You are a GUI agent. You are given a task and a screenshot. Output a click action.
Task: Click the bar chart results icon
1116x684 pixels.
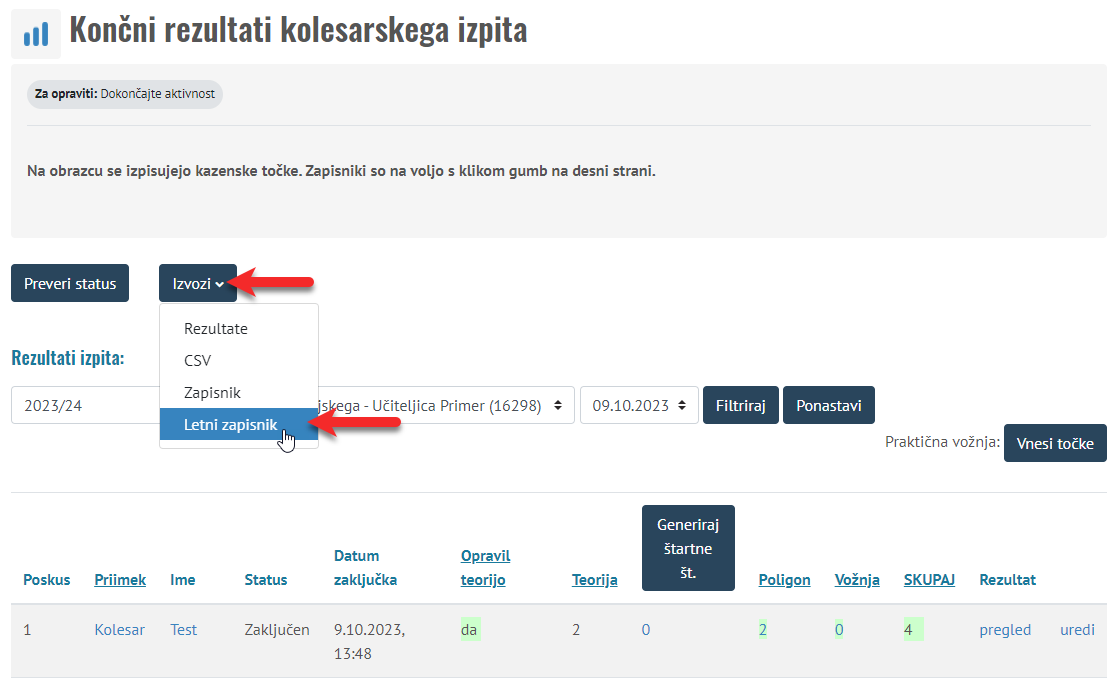pos(36,35)
